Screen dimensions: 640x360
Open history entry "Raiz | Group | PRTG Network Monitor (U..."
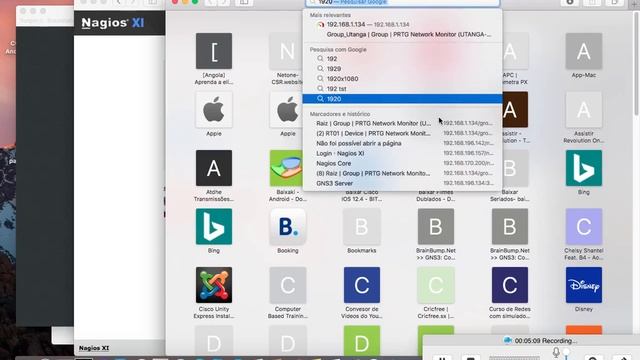(402, 123)
